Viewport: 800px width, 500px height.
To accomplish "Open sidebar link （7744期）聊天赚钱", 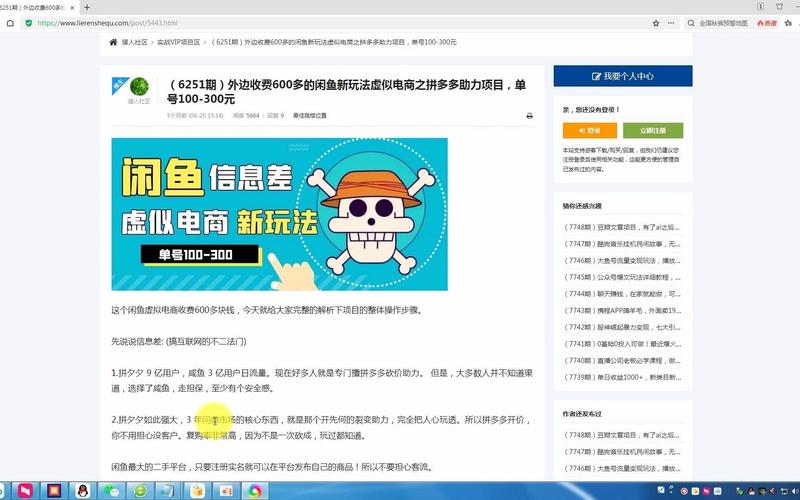I will (x=621, y=294).
